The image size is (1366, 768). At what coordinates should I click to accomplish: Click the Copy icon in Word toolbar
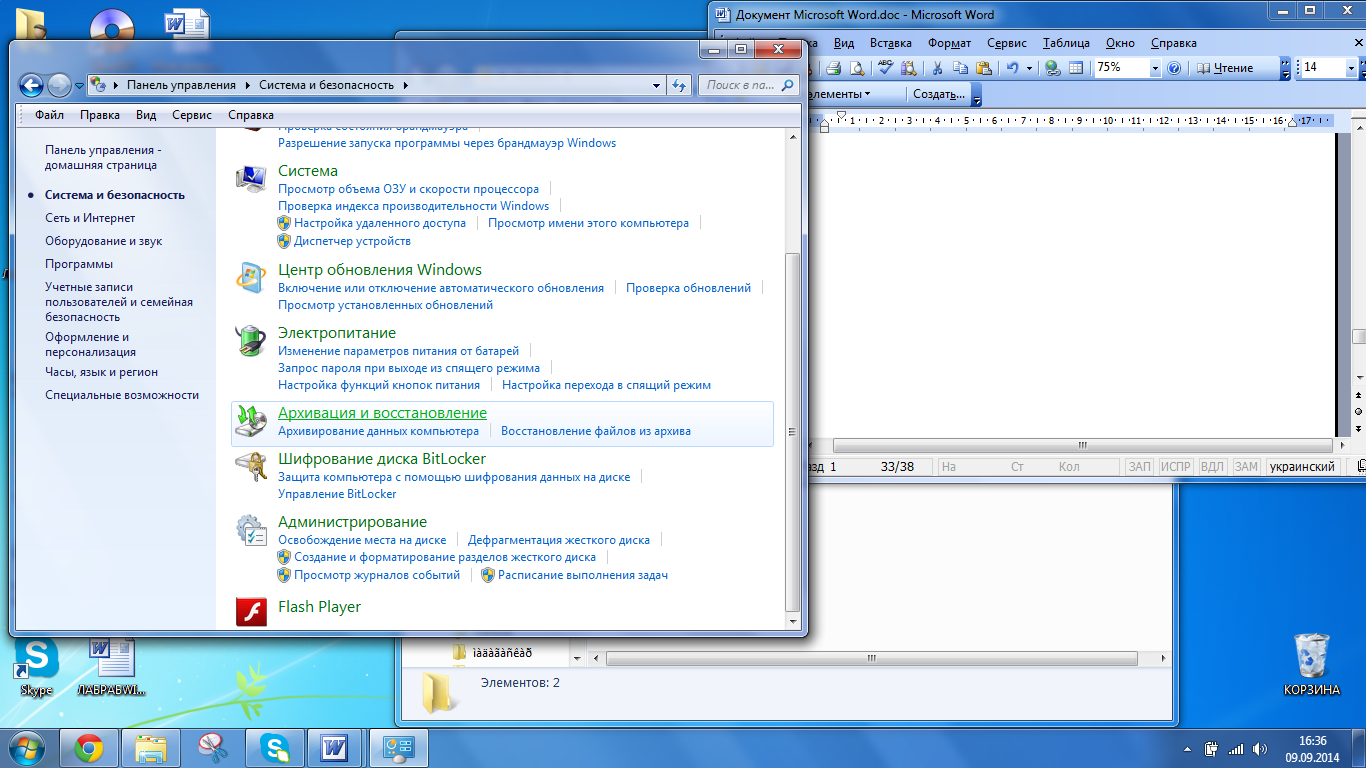(961, 68)
